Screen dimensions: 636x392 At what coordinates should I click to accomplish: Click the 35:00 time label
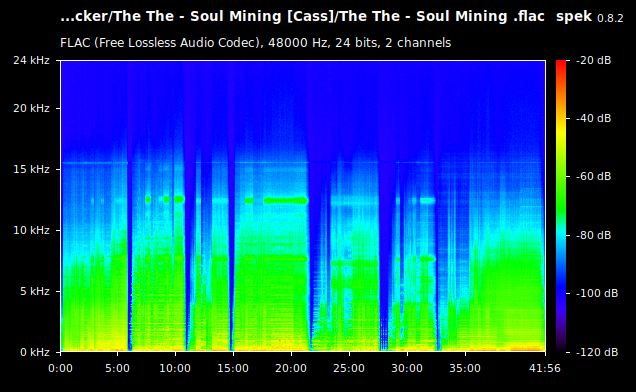[465, 368]
